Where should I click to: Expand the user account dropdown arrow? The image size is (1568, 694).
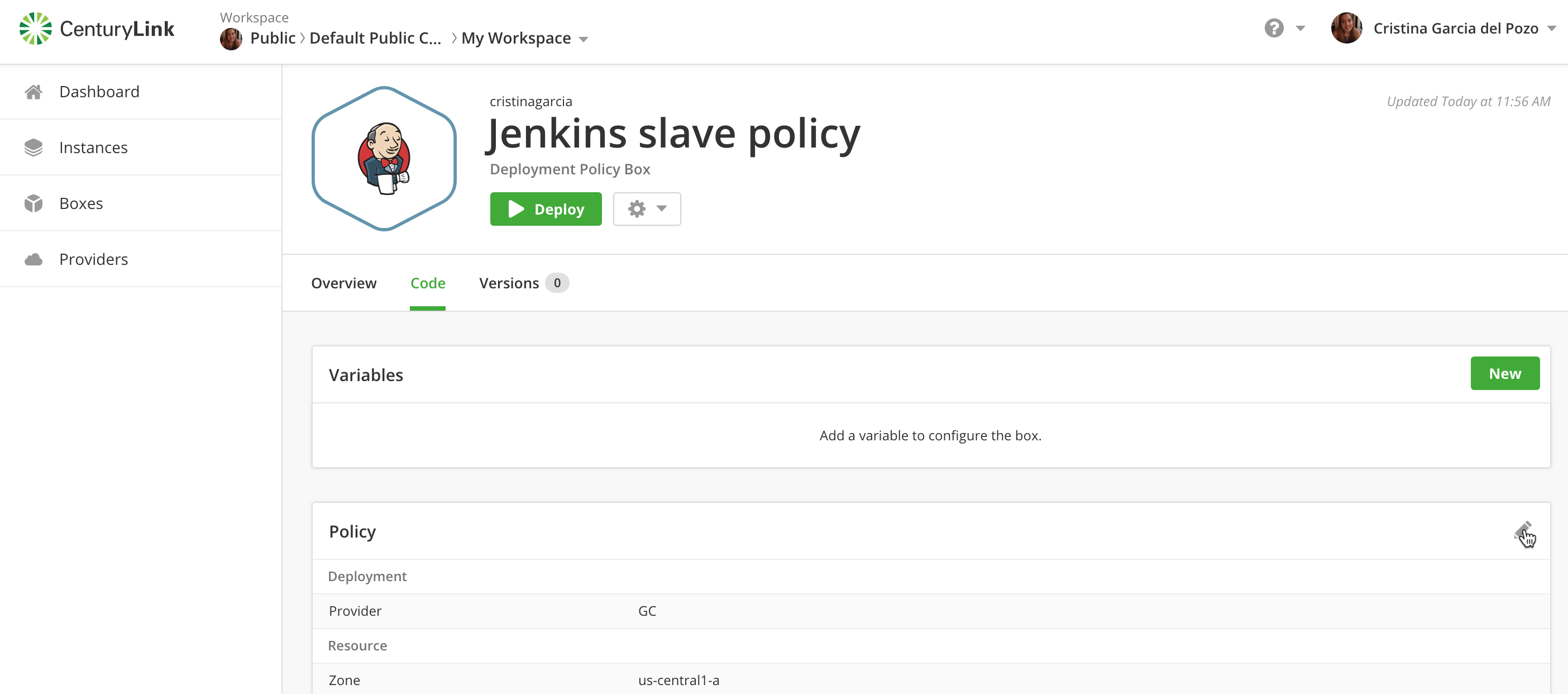tap(1552, 28)
